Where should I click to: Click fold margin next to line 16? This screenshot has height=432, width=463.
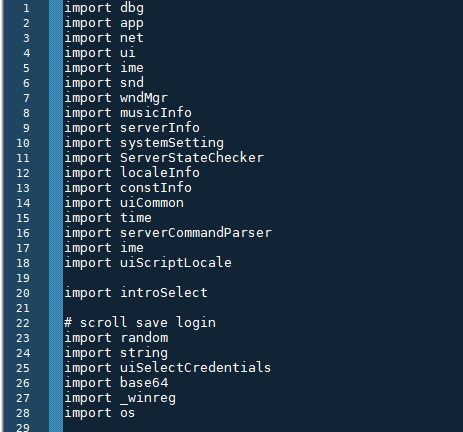pos(56,233)
